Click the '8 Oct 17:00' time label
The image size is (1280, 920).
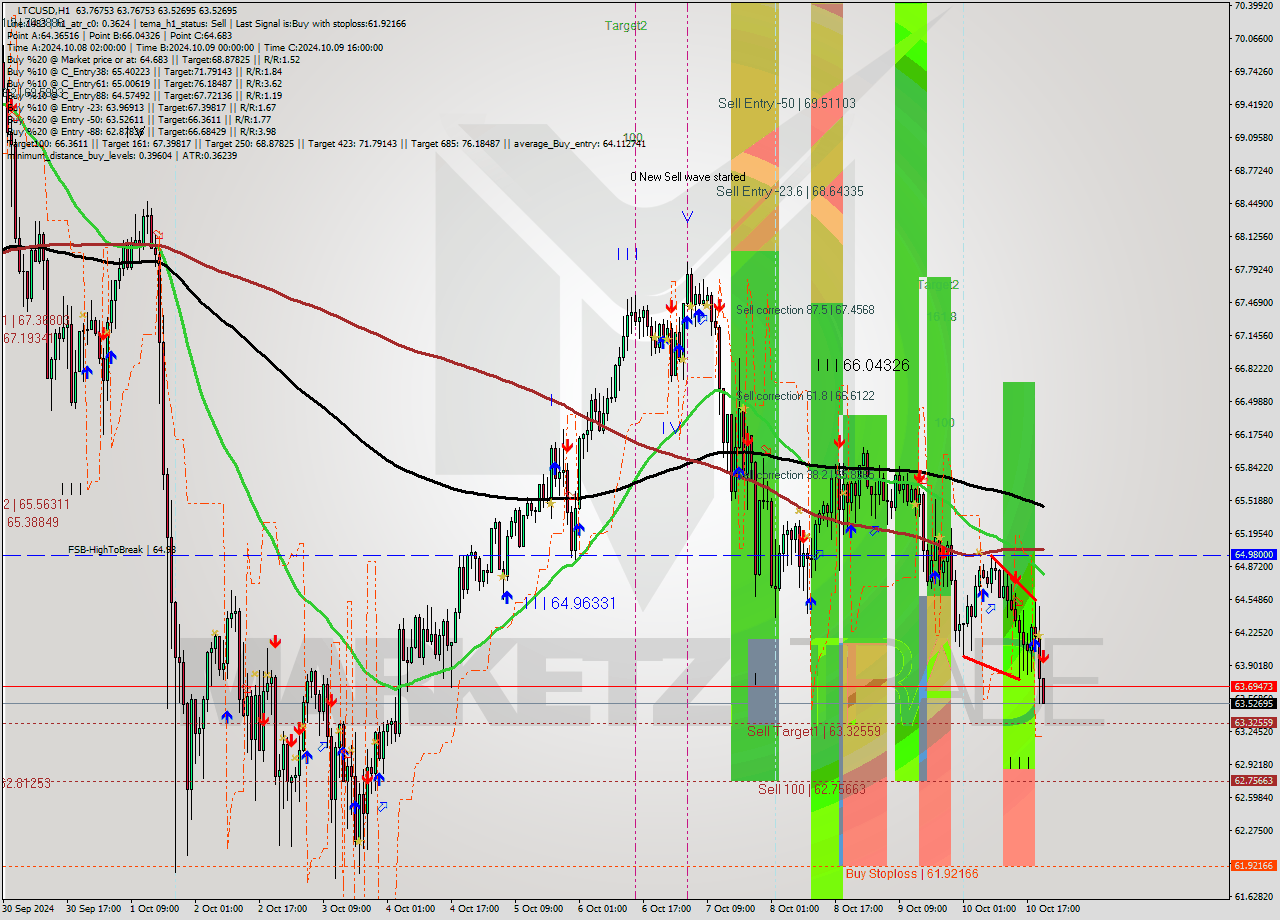[x=858, y=908]
